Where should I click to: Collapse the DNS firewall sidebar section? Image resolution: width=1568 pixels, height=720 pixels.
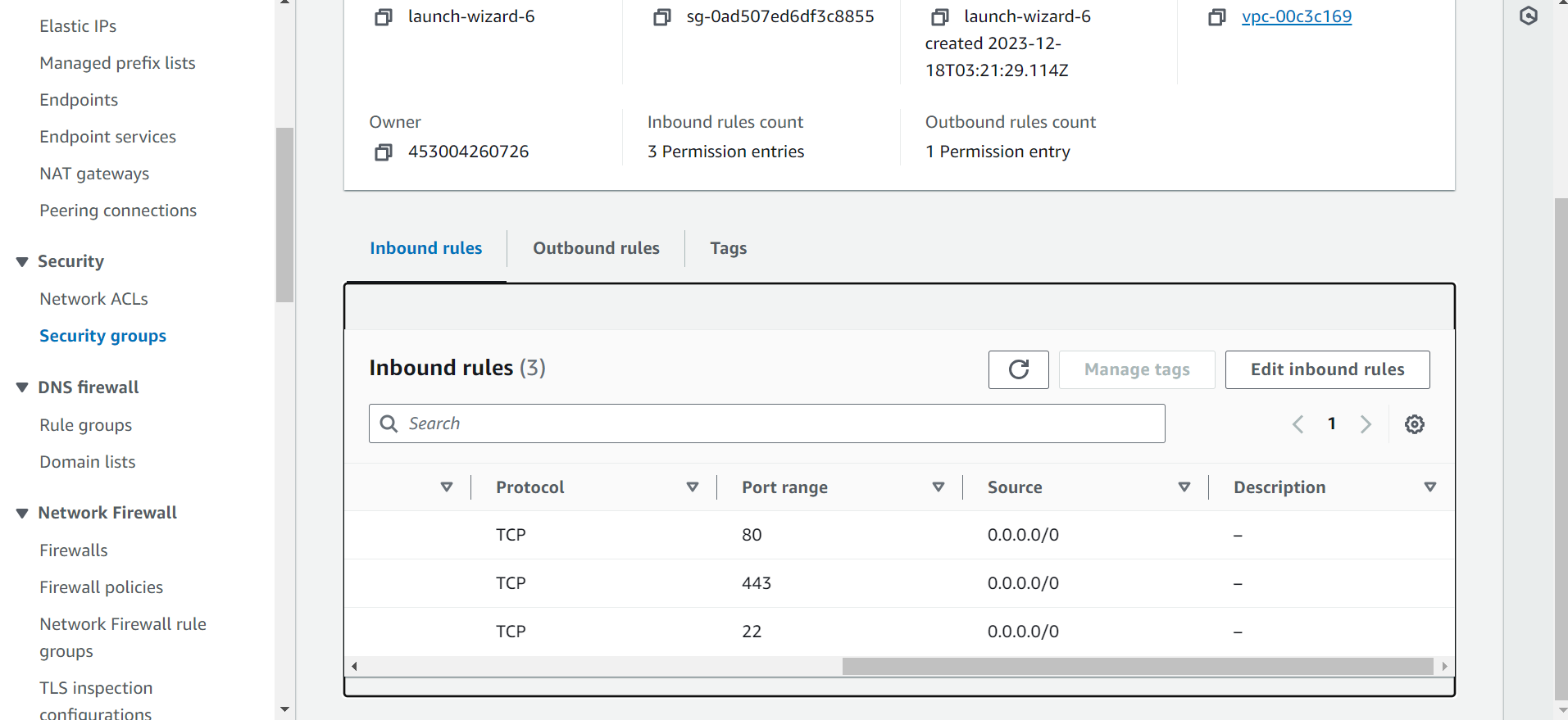click(x=22, y=387)
